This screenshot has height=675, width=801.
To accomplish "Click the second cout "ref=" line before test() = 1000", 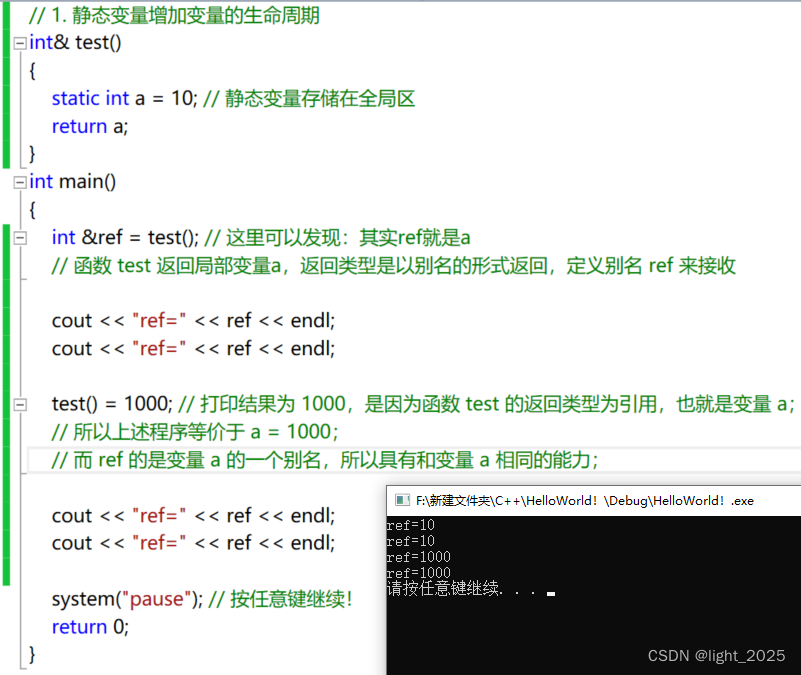I will click(193, 349).
